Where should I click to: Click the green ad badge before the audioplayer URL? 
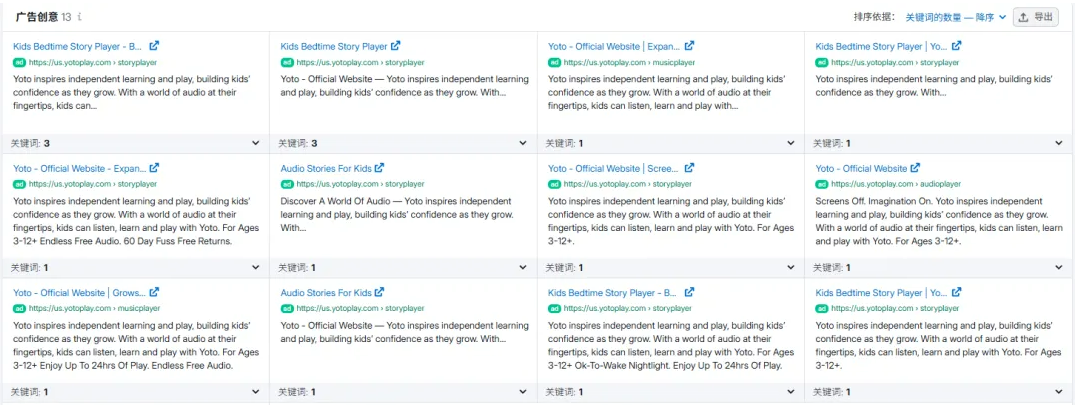tap(821, 184)
